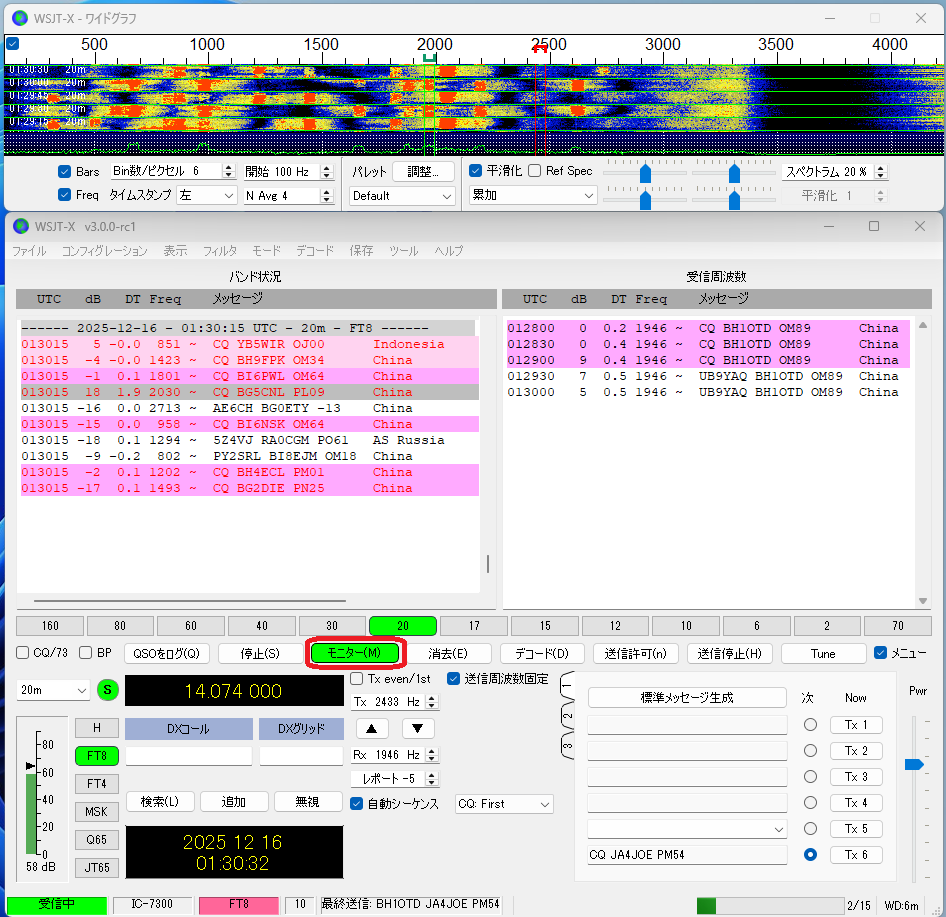Click the モニター(M) button
This screenshot has width=946, height=917.
click(x=354, y=653)
